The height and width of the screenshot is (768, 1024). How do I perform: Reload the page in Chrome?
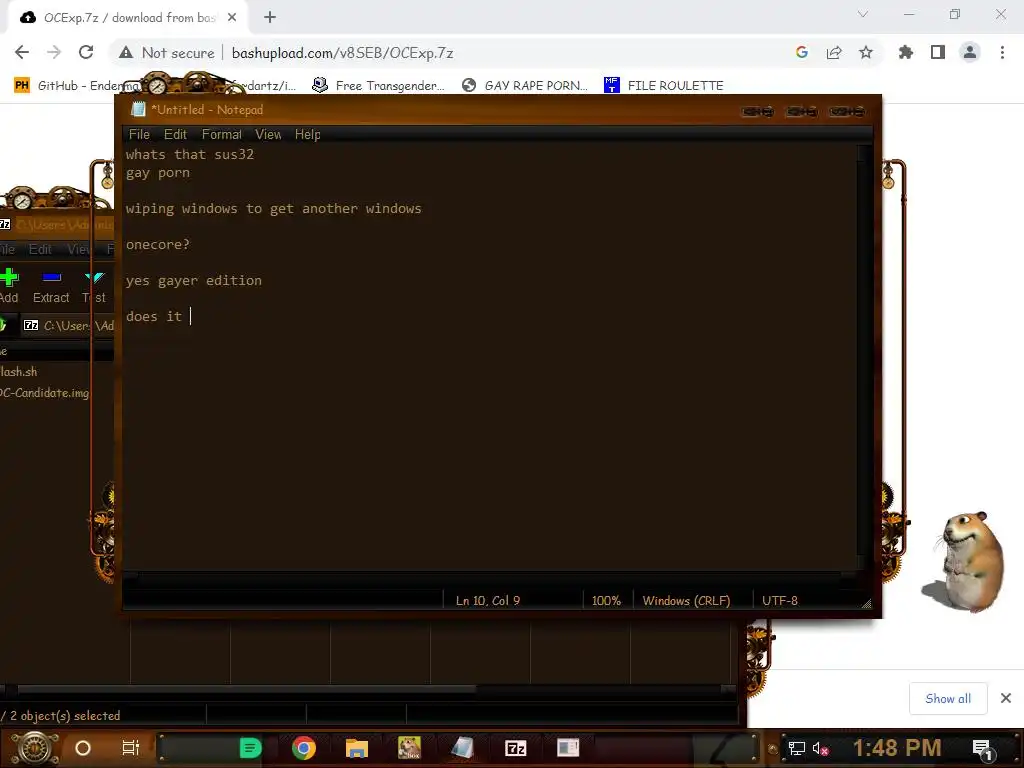86,52
